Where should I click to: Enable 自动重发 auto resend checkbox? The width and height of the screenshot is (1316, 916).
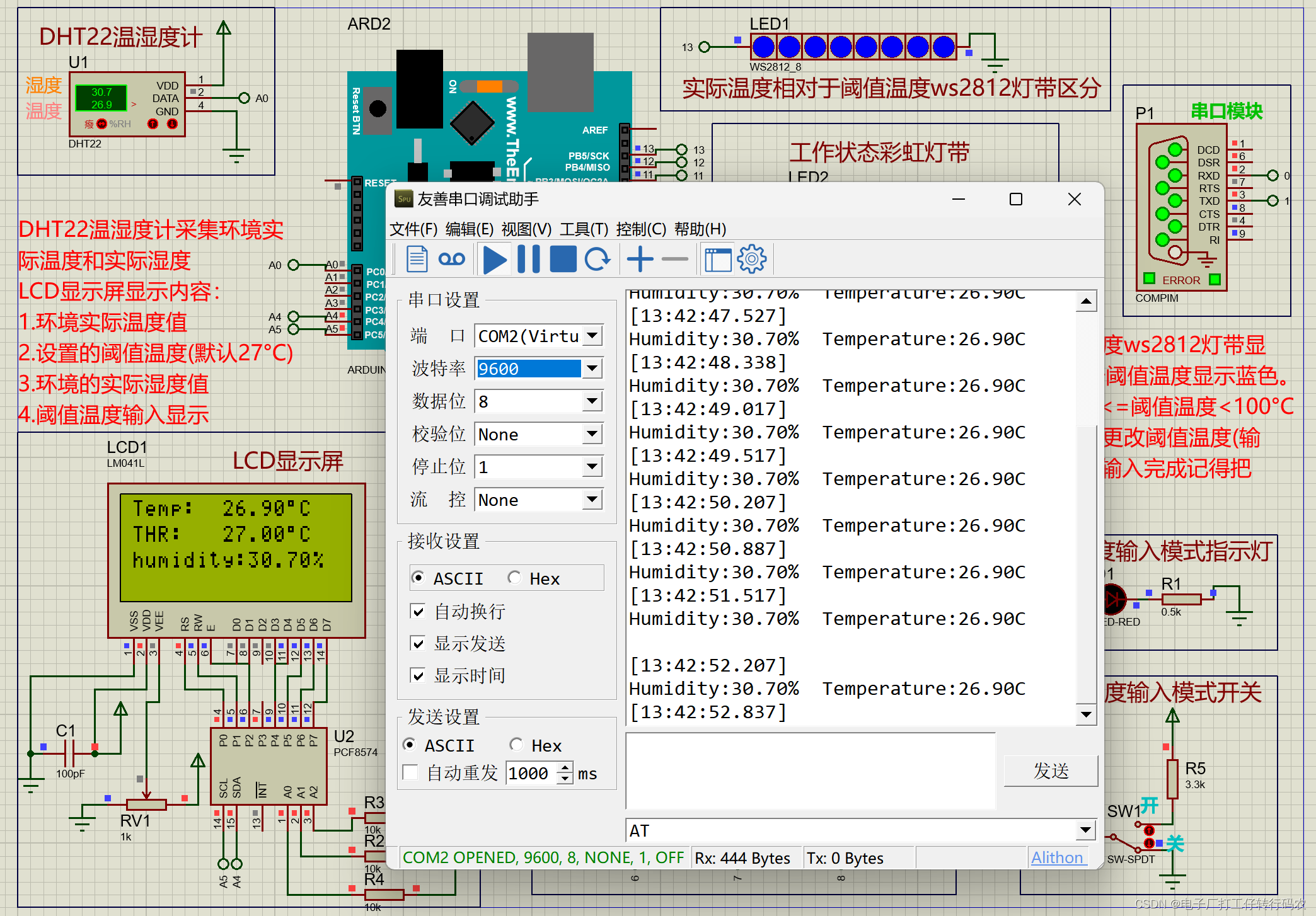click(x=410, y=772)
